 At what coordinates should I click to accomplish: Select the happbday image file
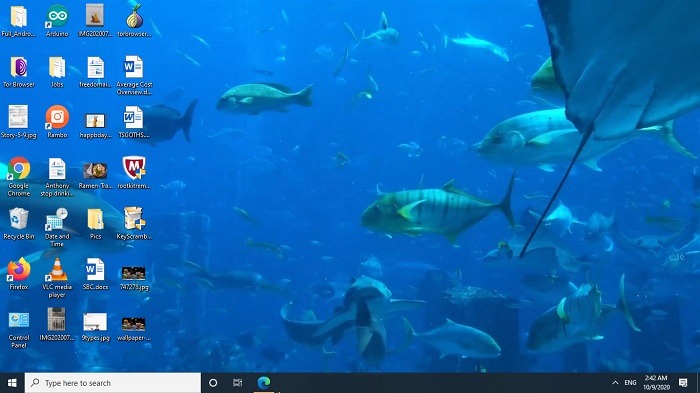95,121
